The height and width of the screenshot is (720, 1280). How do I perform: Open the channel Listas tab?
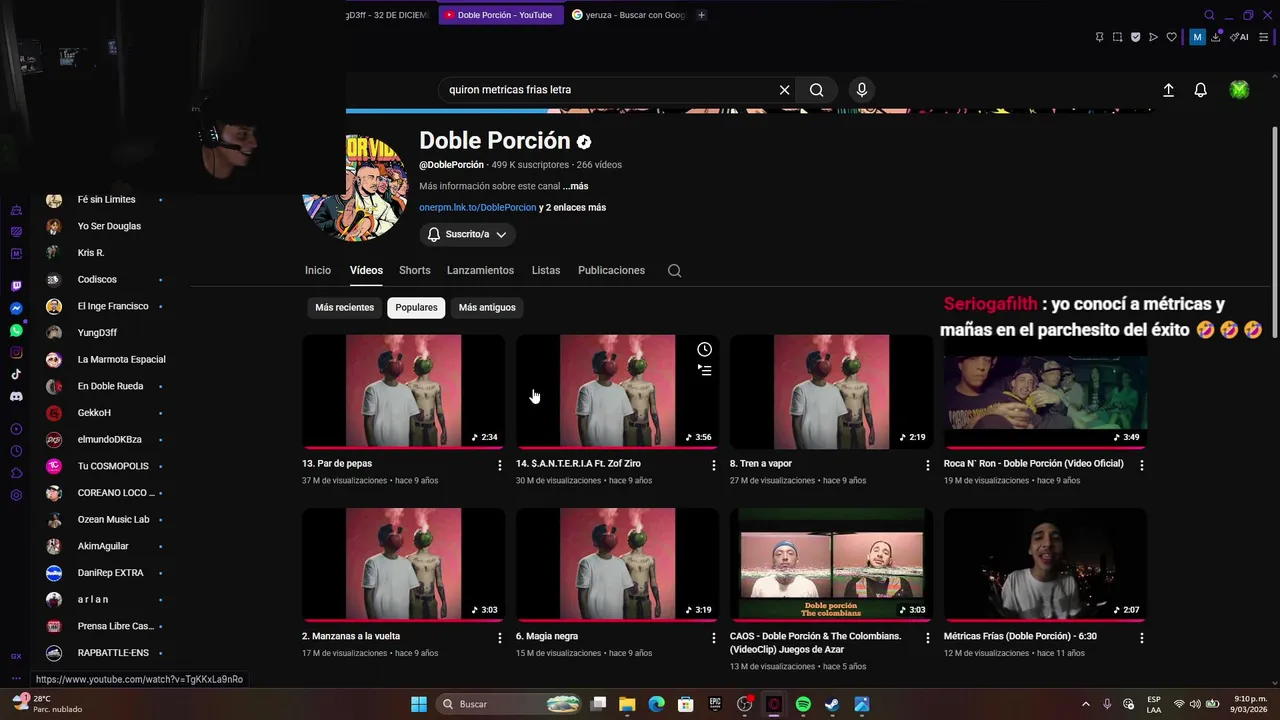pos(546,271)
